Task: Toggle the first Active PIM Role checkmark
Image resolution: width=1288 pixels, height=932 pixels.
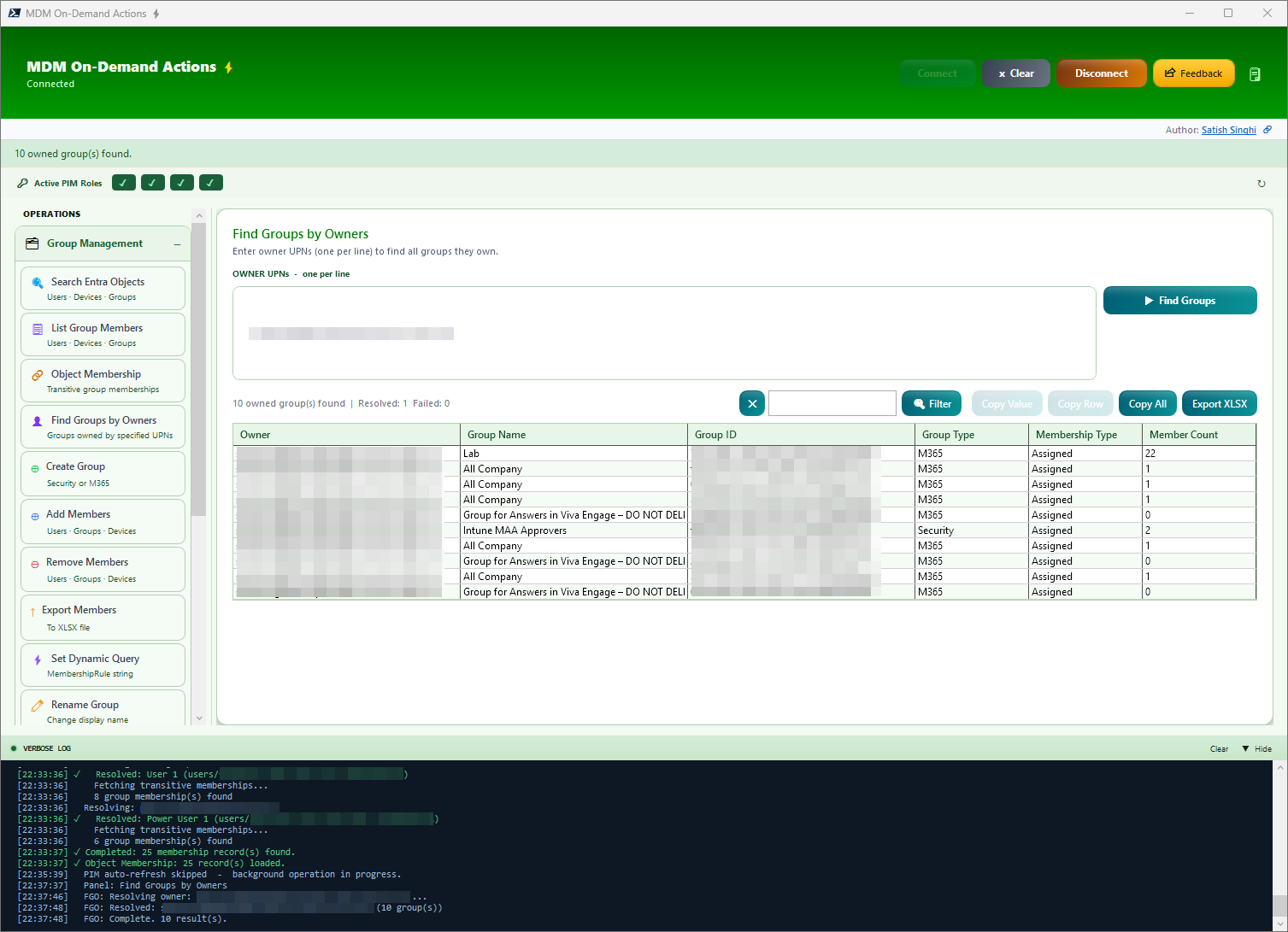Action: click(x=123, y=182)
